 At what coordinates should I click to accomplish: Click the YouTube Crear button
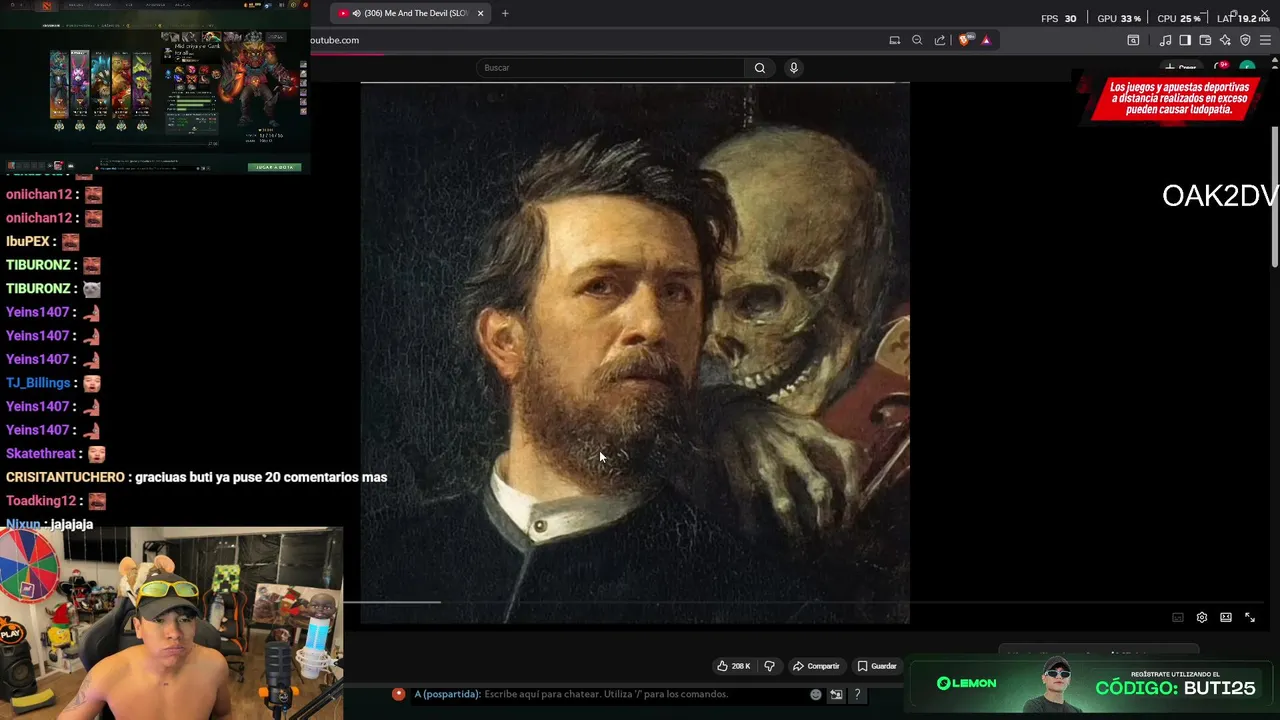pyautogui.click(x=1183, y=68)
